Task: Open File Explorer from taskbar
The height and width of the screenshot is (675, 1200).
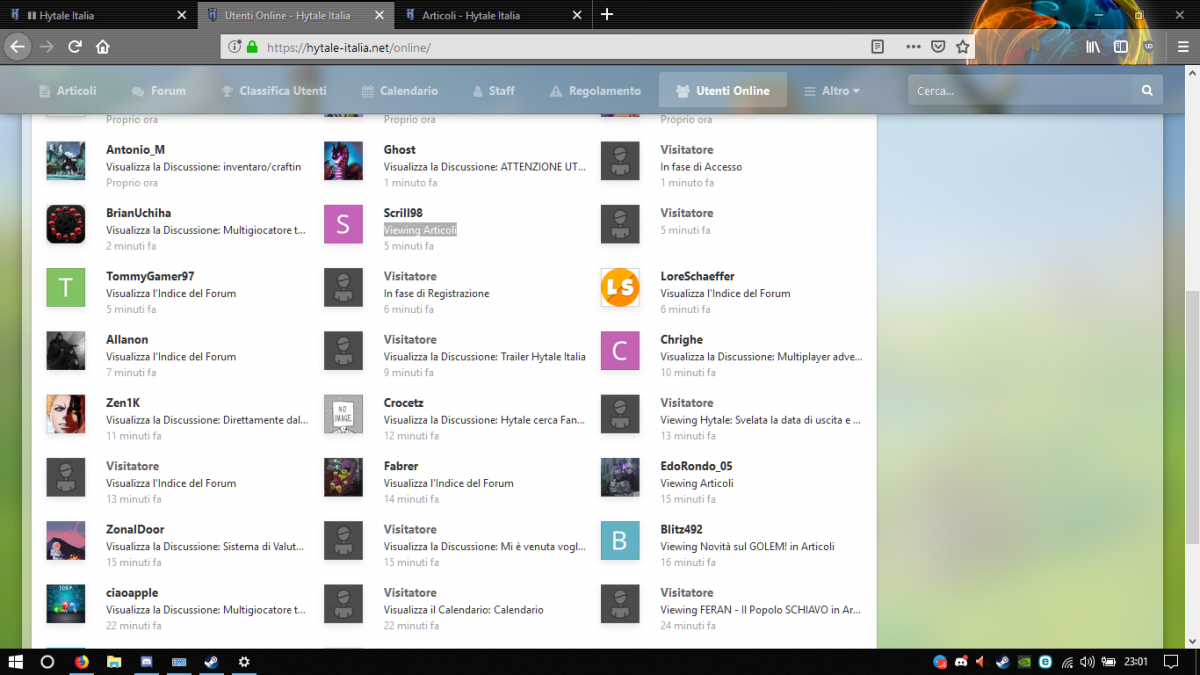Action: click(x=114, y=661)
